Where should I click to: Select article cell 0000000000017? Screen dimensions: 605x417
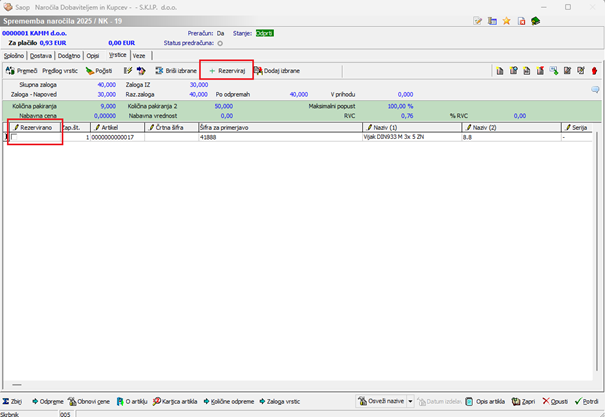pyautogui.click(x=117, y=137)
